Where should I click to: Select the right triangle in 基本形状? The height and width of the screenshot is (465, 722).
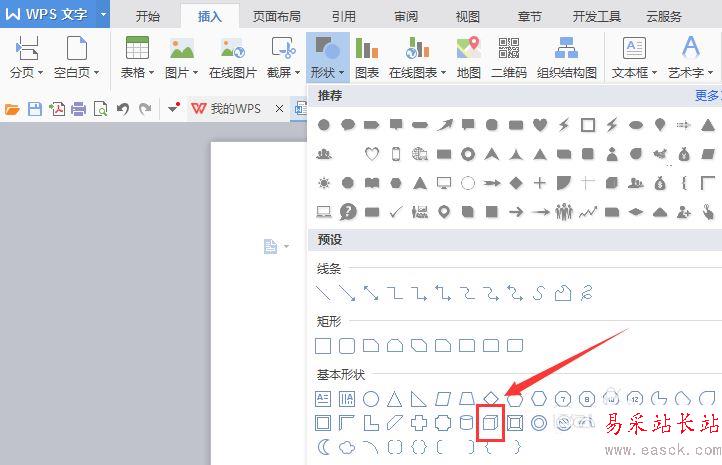[x=419, y=399]
